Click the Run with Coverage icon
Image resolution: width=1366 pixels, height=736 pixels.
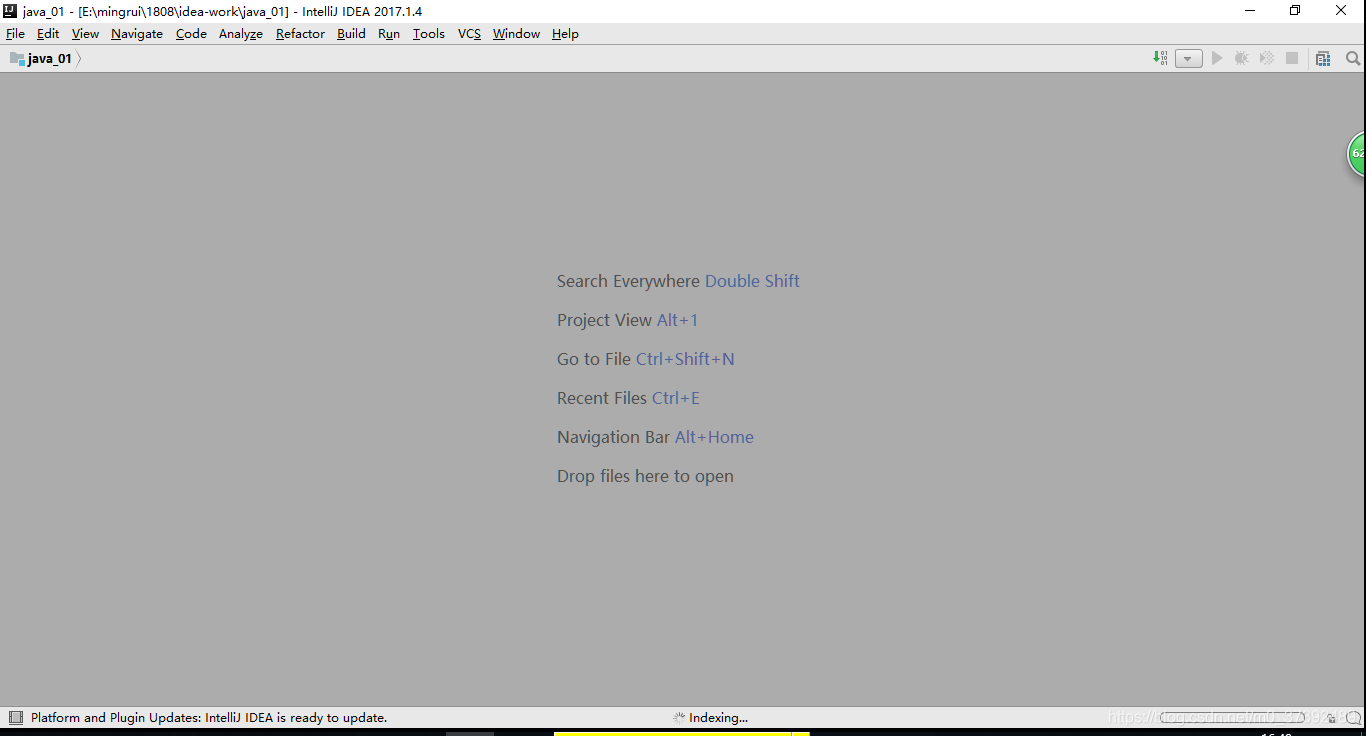(x=1266, y=58)
